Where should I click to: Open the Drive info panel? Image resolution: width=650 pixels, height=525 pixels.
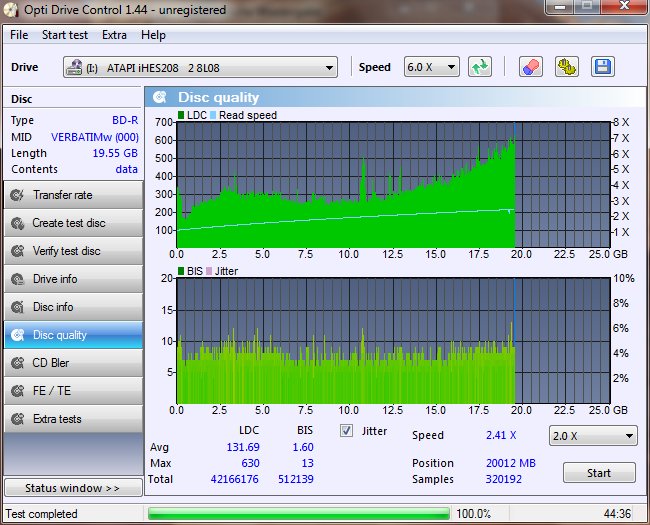coord(73,279)
